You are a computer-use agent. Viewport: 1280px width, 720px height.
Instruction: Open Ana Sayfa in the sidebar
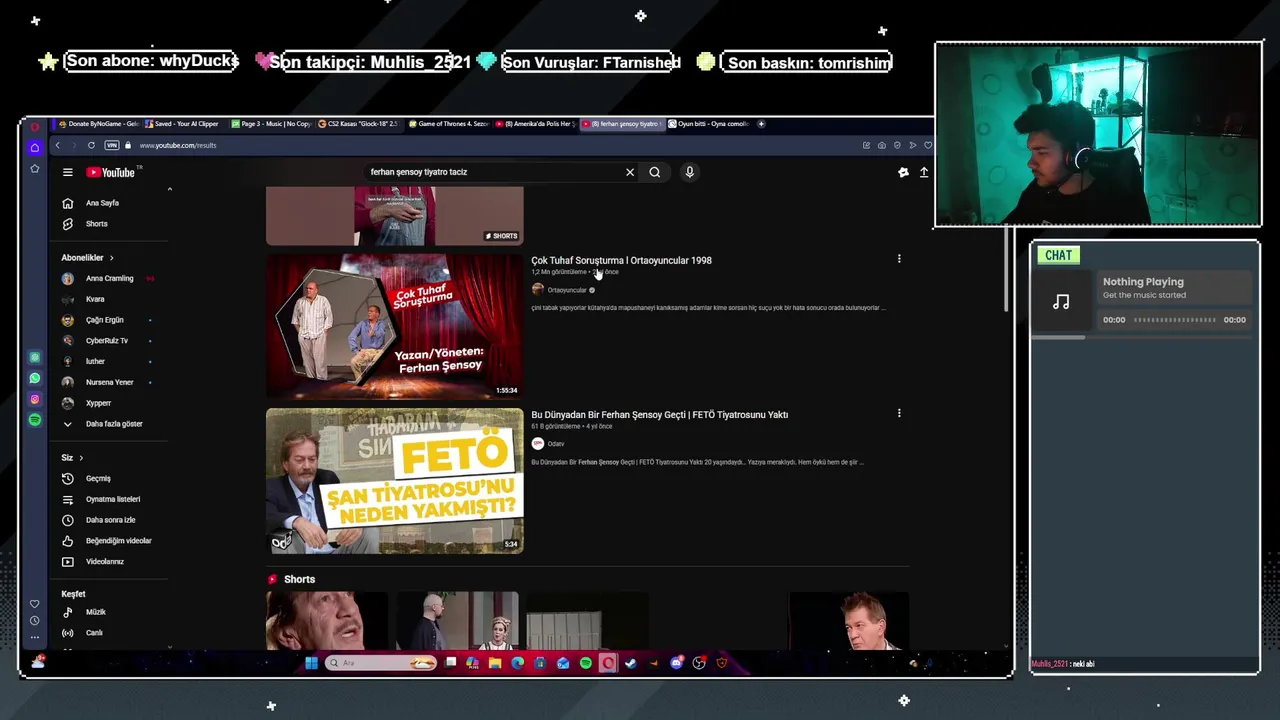point(102,203)
